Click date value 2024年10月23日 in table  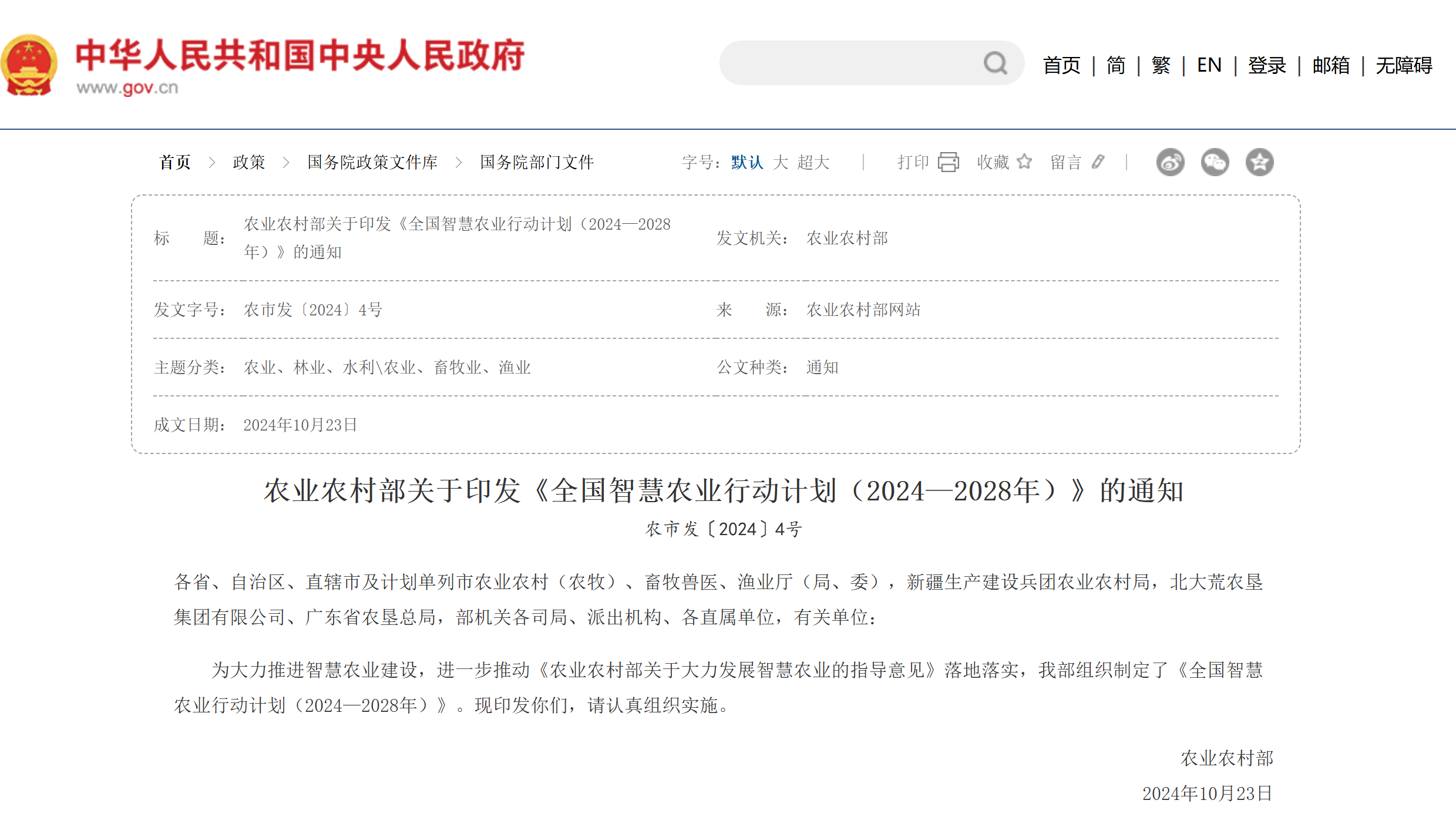tap(300, 425)
